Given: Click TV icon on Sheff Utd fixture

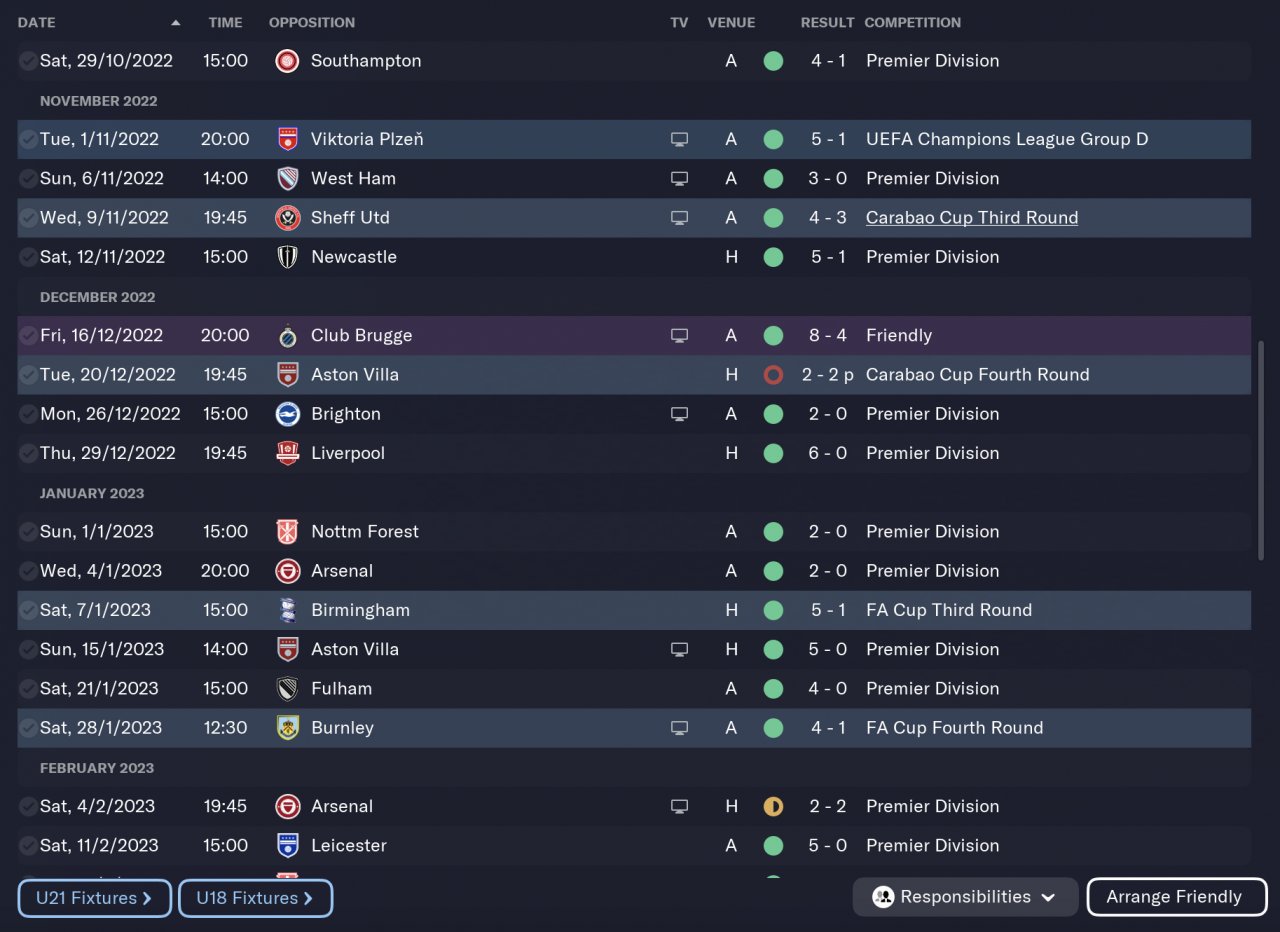Looking at the screenshot, I should point(679,218).
